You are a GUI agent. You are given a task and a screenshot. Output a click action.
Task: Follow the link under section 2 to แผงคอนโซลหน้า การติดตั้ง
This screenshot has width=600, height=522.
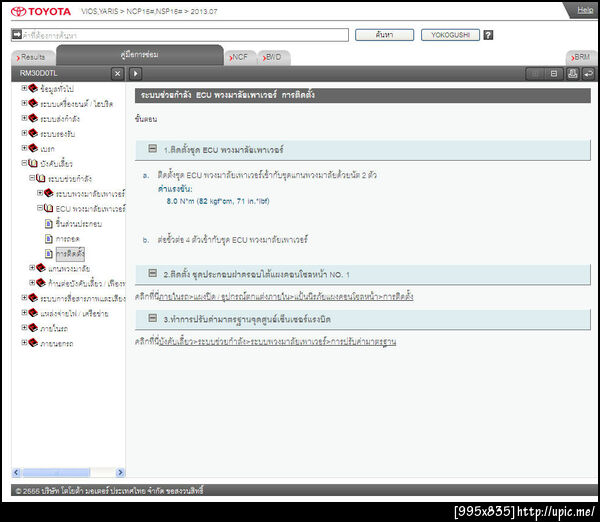click(x=286, y=297)
